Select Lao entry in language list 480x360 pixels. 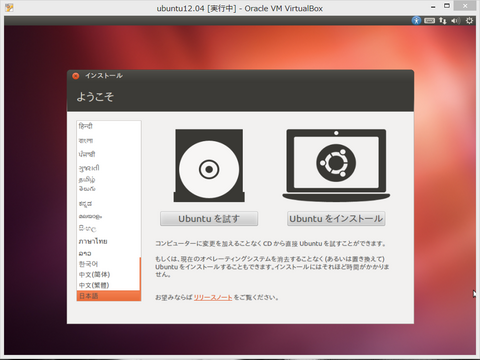[108, 253]
